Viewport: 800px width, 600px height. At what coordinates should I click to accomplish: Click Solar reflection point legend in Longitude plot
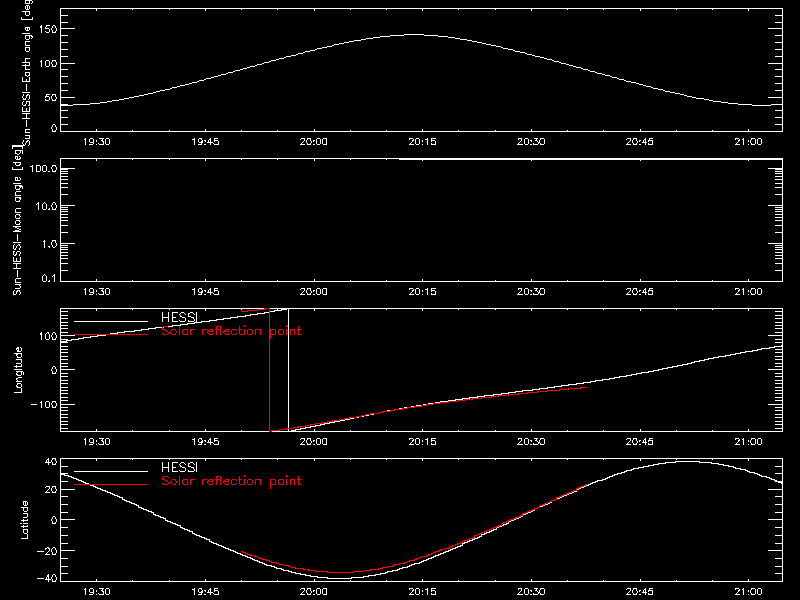231,331
